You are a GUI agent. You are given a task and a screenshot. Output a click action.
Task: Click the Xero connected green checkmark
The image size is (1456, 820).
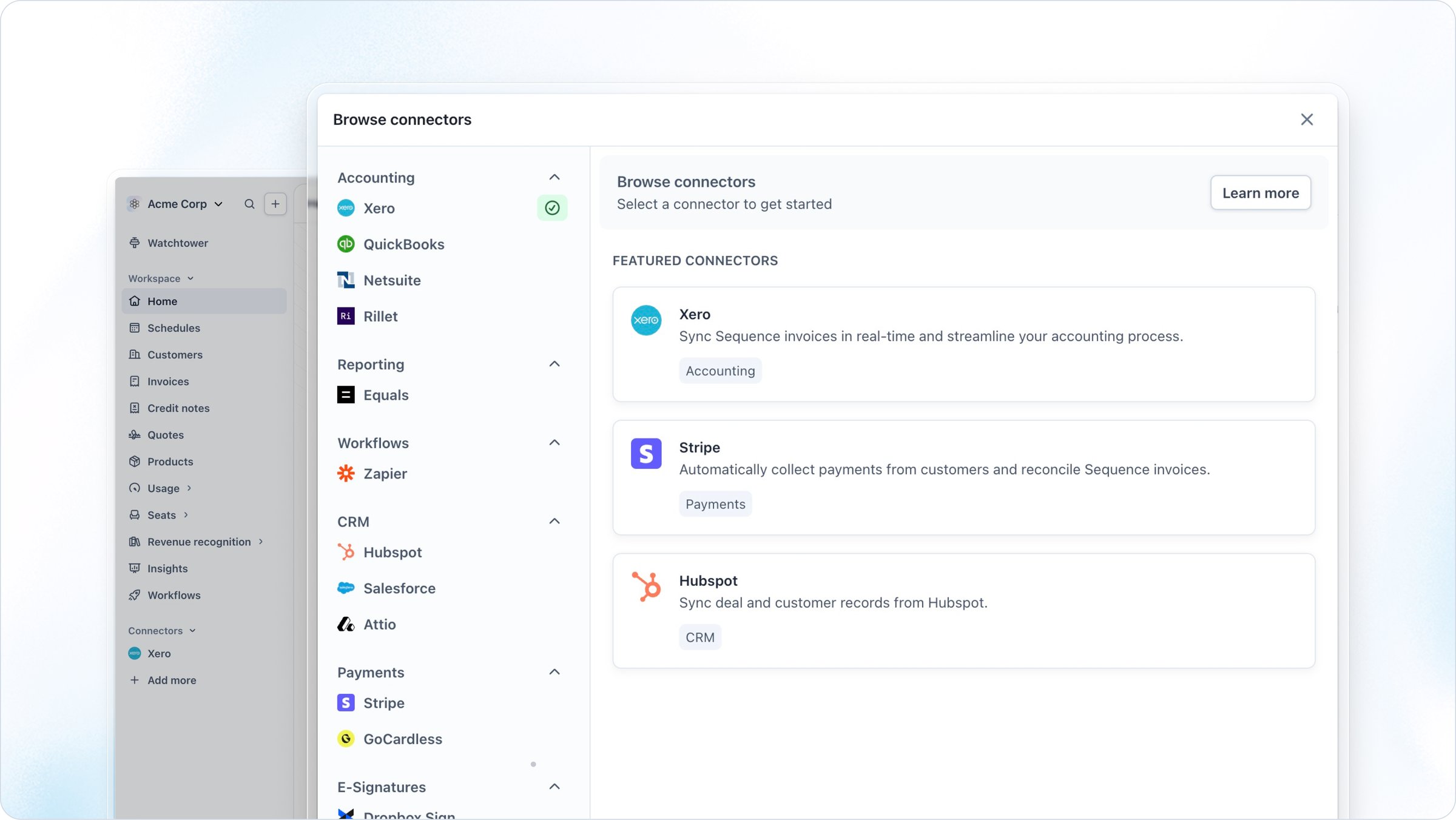click(x=552, y=208)
